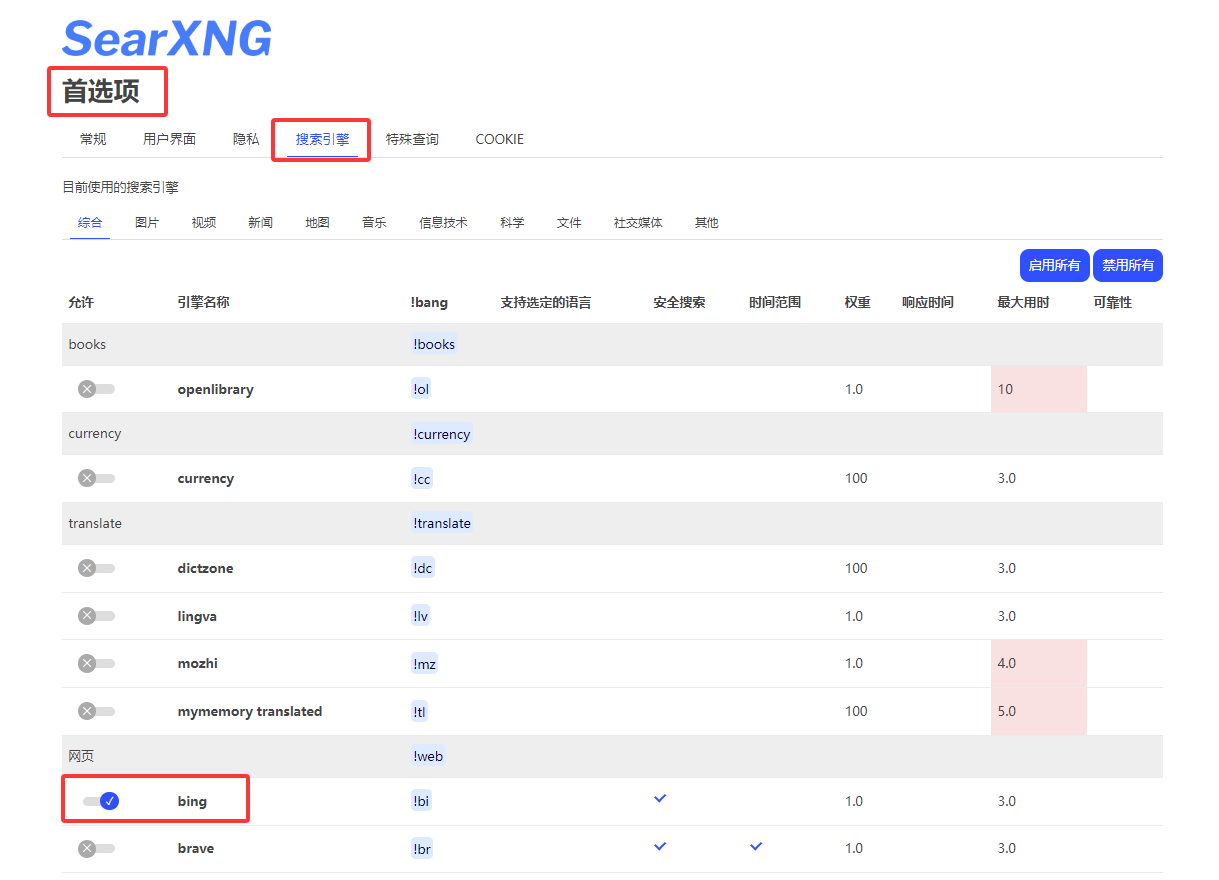
Task: Show the 图片 engine category
Action: click(147, 222)
